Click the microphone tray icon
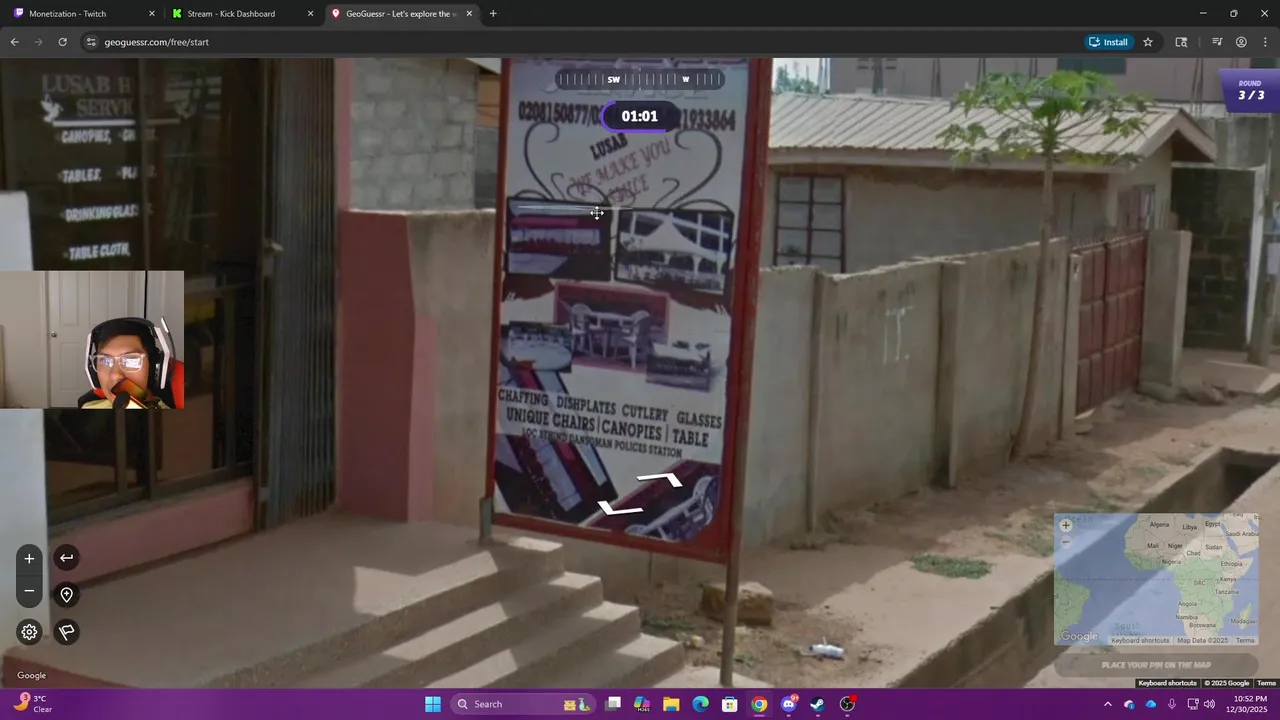 tap(1171, 704)
